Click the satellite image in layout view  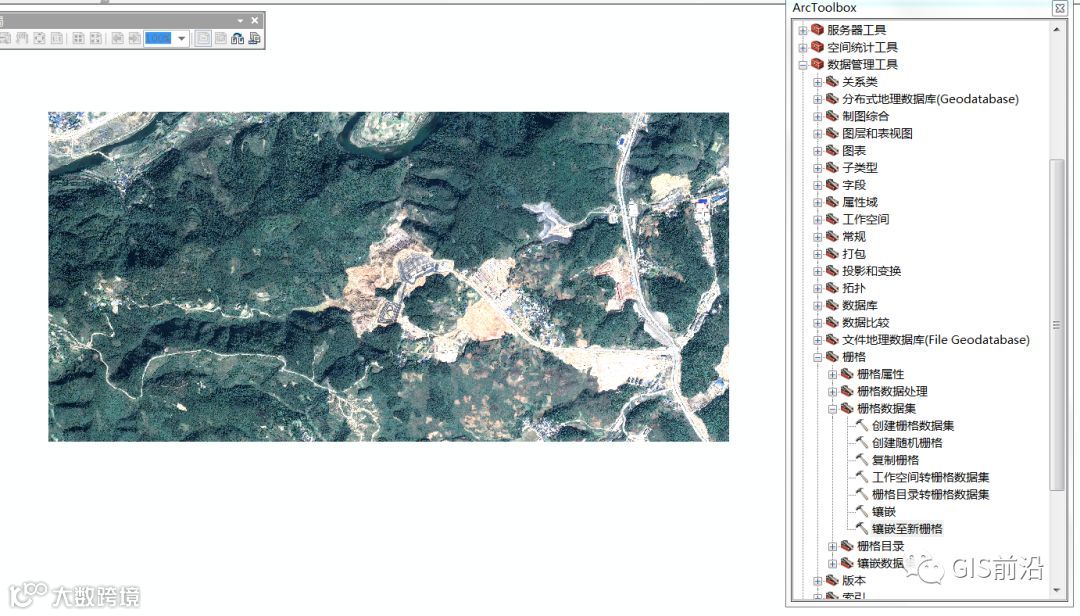point(388,276)
